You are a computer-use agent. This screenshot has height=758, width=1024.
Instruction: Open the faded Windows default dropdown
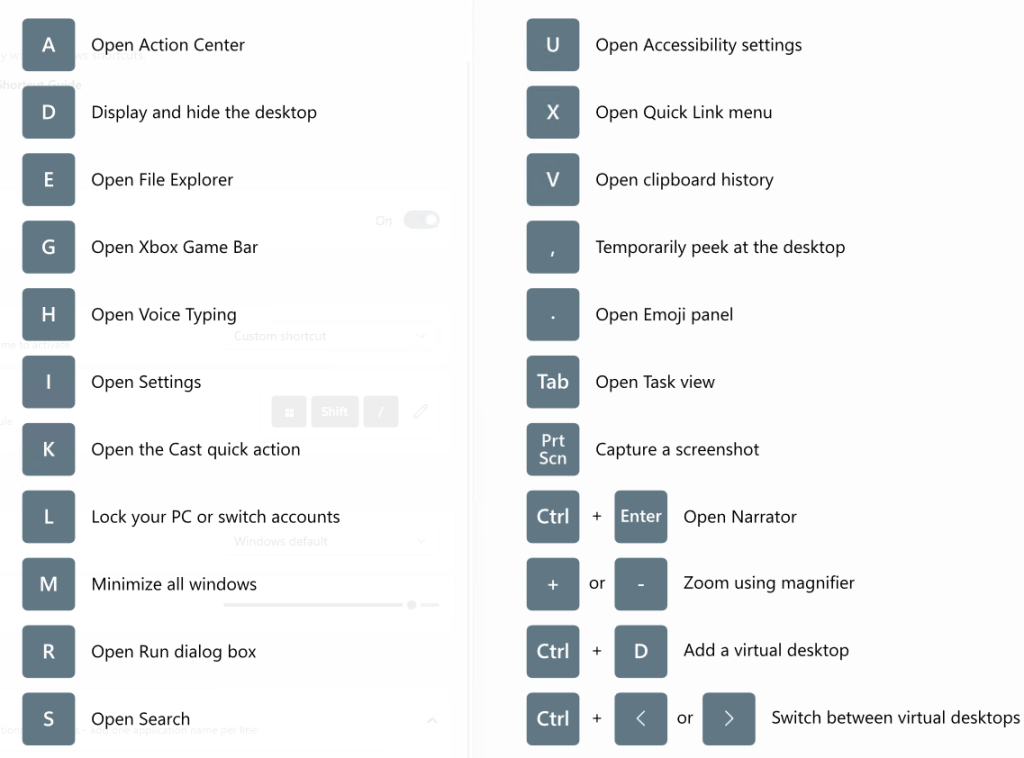point(331,541)
